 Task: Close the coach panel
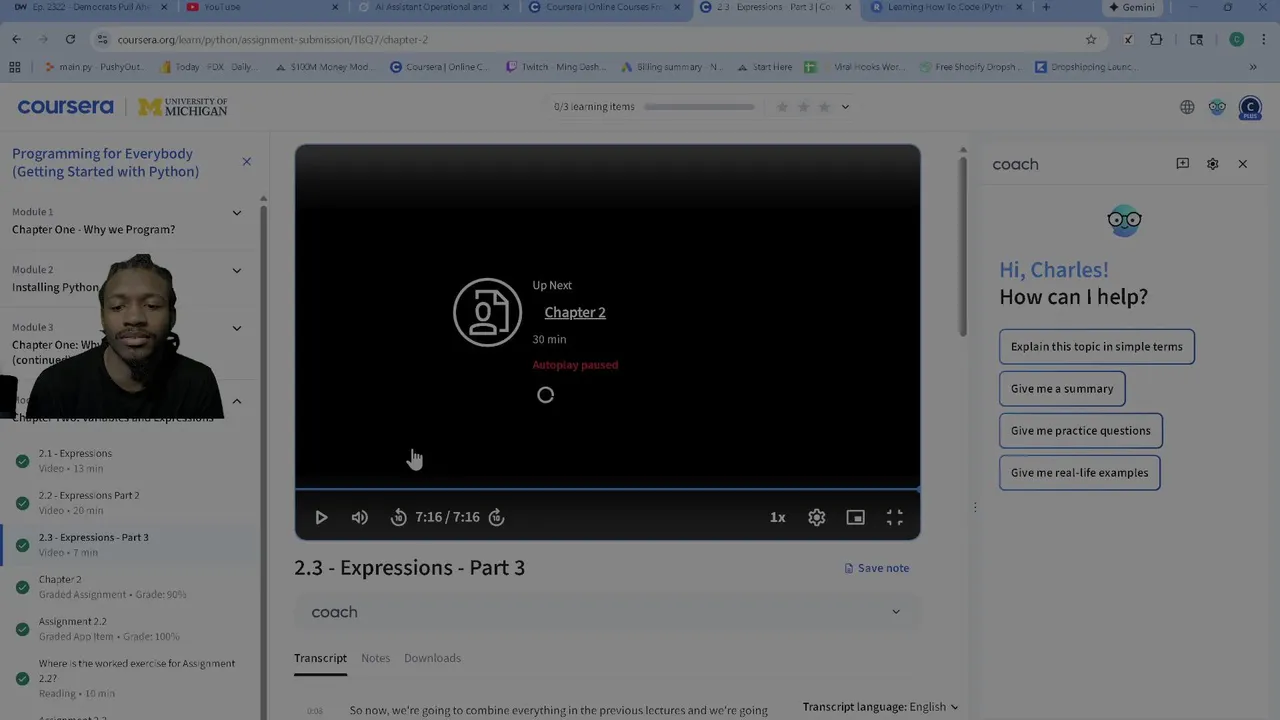click(x=1243, y=164)
